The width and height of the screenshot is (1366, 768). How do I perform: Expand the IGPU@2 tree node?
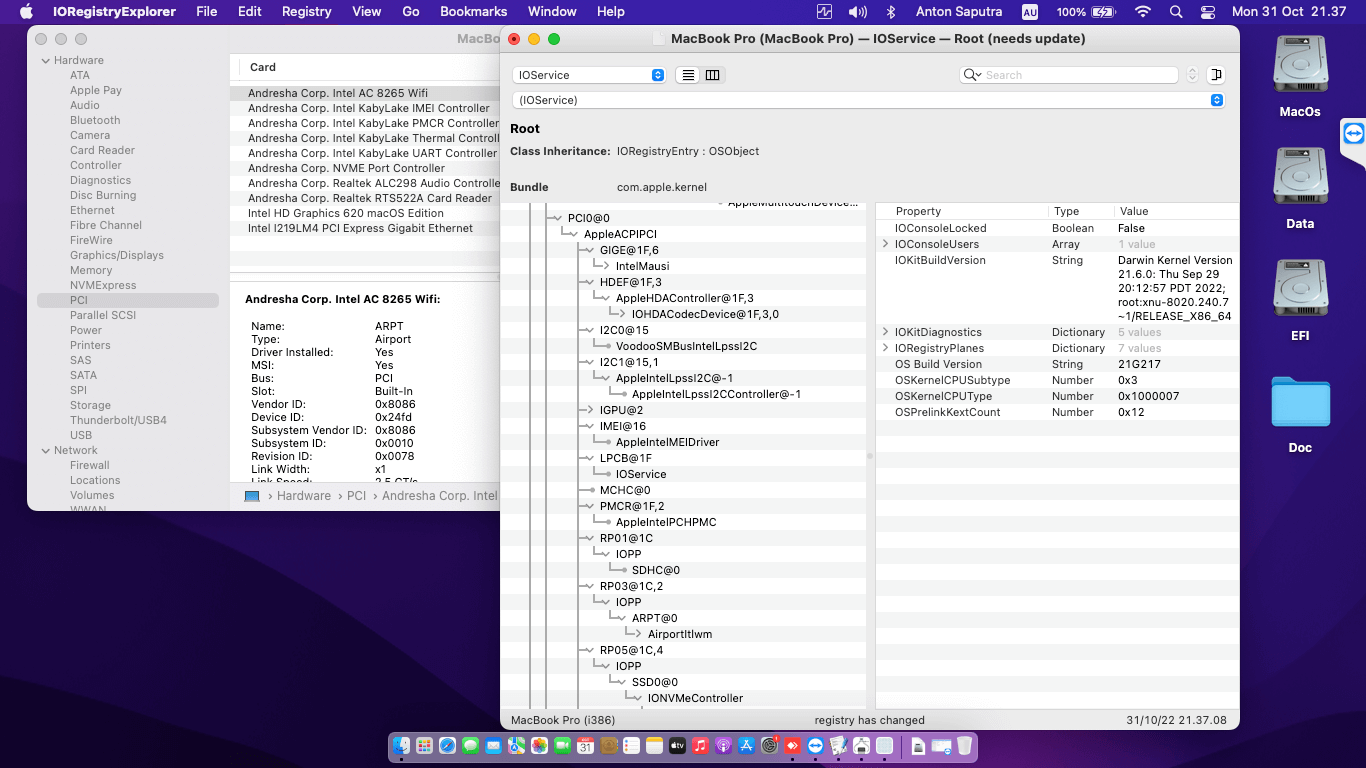pos(591,410)
